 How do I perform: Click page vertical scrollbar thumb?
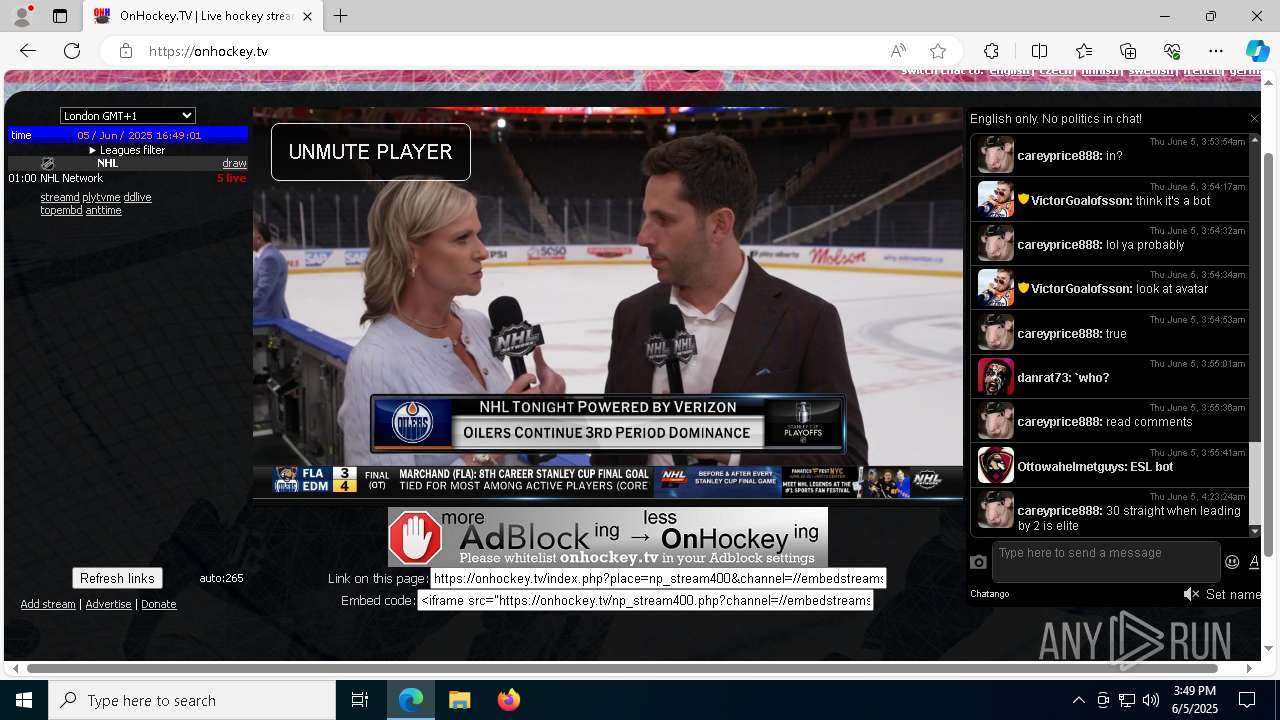click(1269, 355)
